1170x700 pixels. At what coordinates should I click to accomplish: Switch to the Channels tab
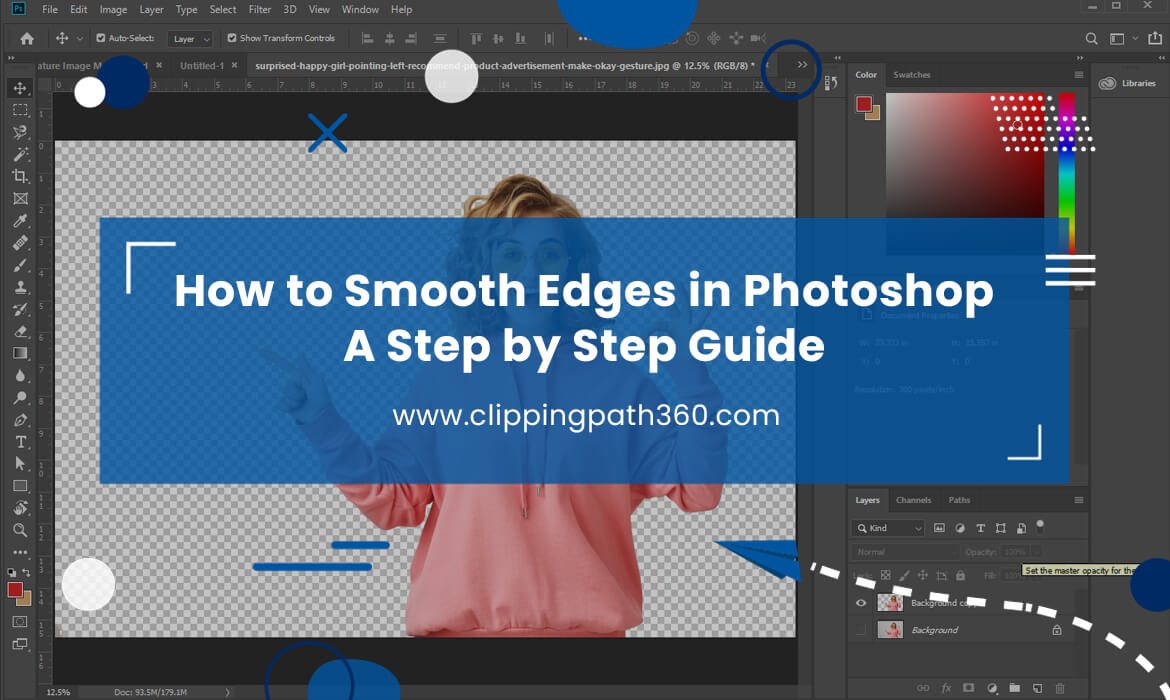point(913,500)
